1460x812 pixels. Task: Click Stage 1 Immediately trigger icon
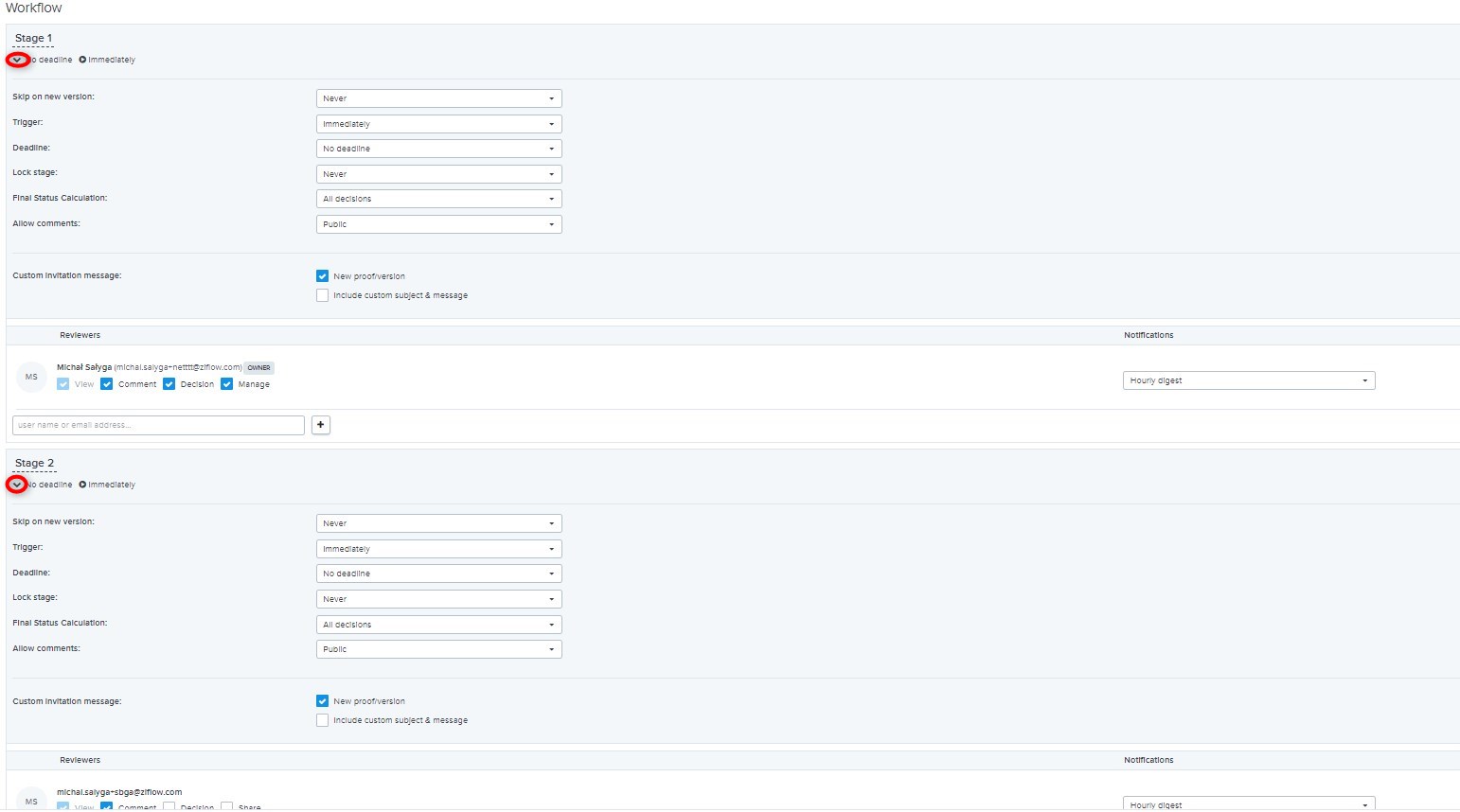coord(82,60)
